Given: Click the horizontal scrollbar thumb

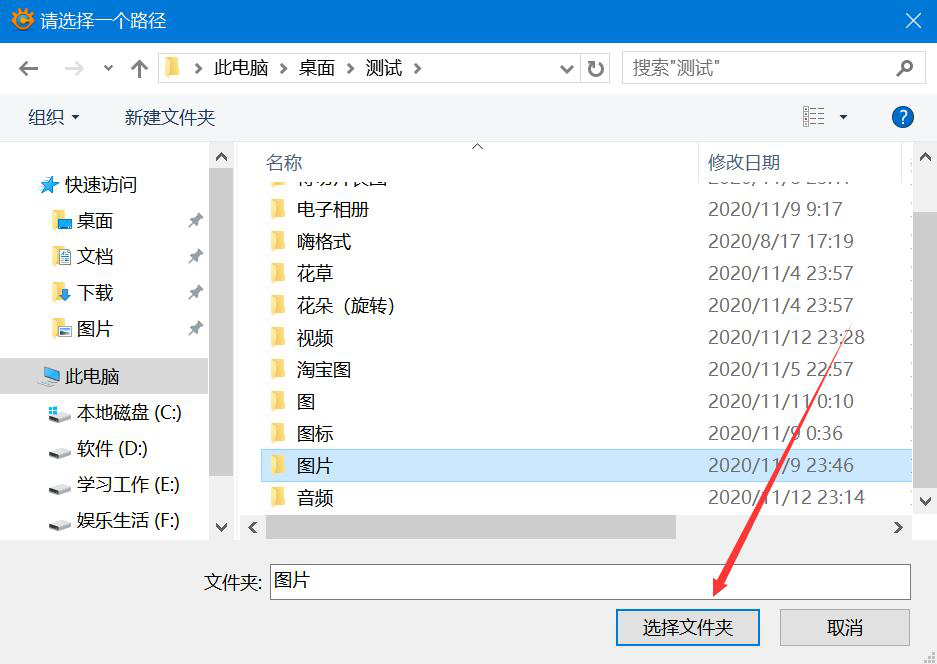Looking at the screenshot, I should (471, 527).
